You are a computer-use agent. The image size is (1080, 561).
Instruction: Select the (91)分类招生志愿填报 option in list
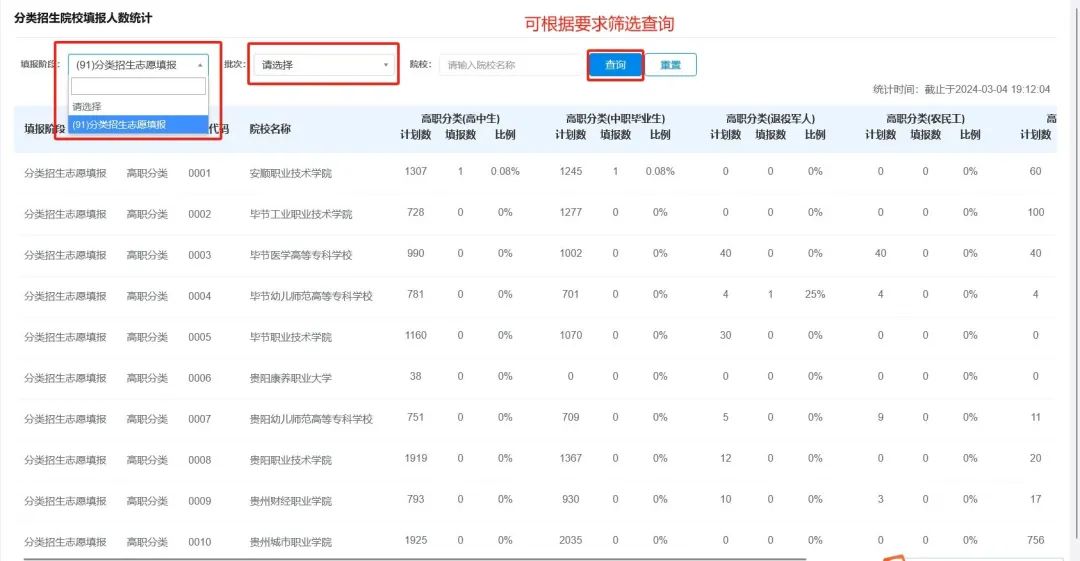(x=138, y=124)
